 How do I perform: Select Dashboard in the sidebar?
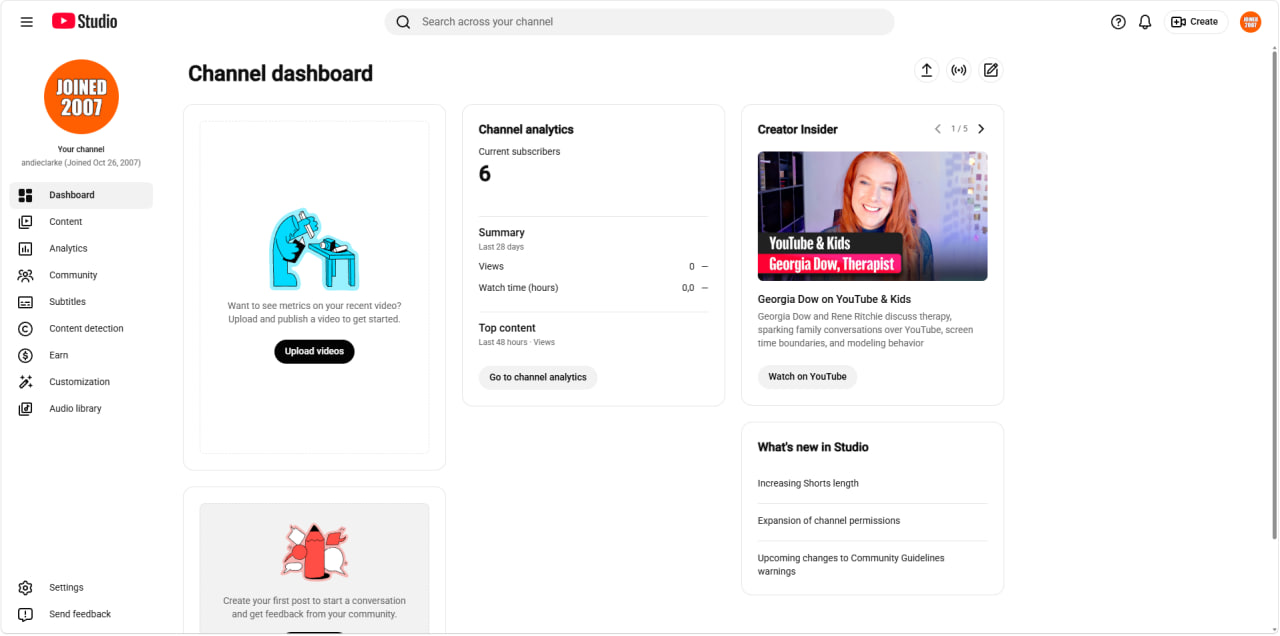point(81,195)
